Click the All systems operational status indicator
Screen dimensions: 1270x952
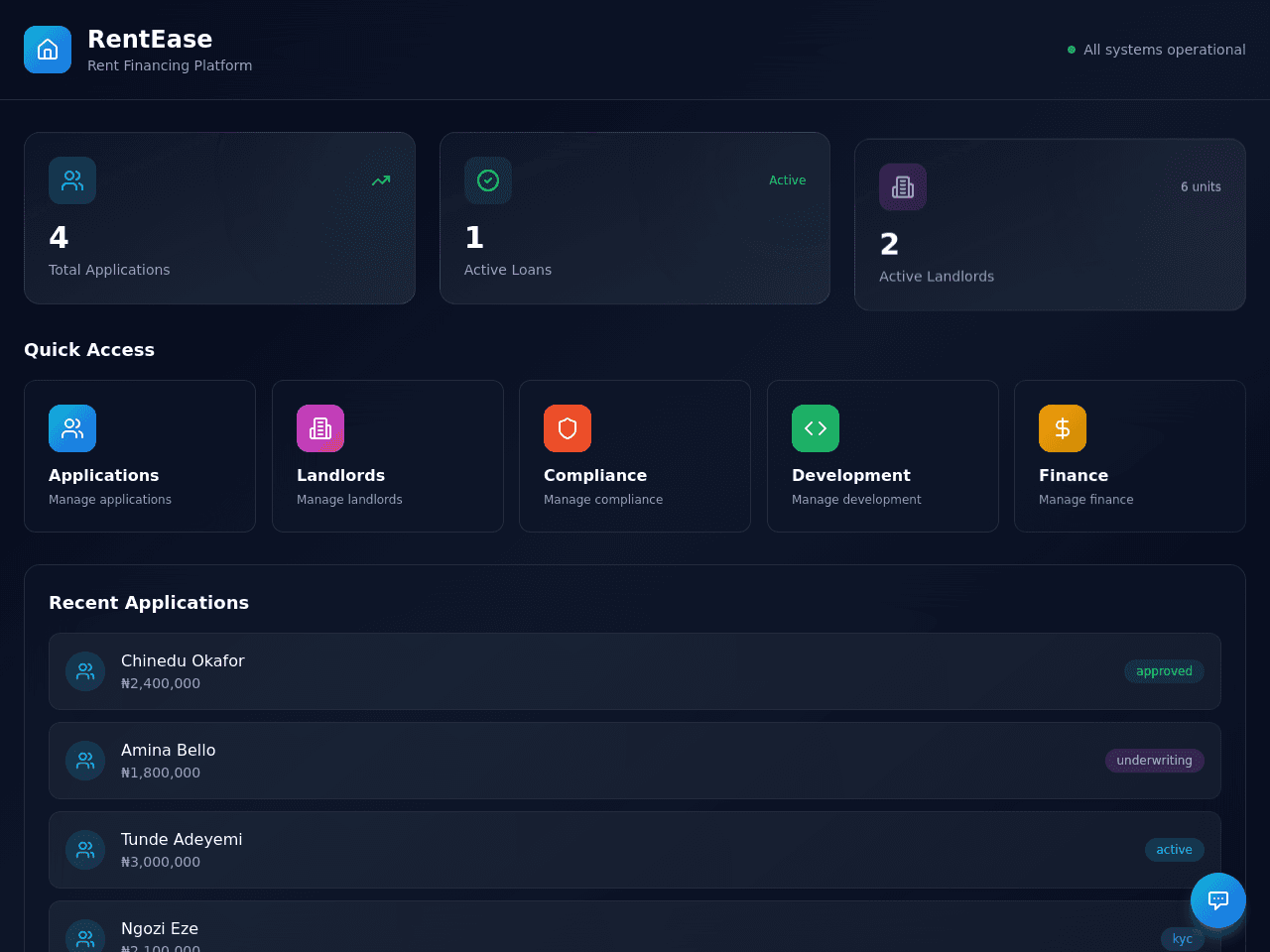pyautogui.click(x=1156, y=50)
